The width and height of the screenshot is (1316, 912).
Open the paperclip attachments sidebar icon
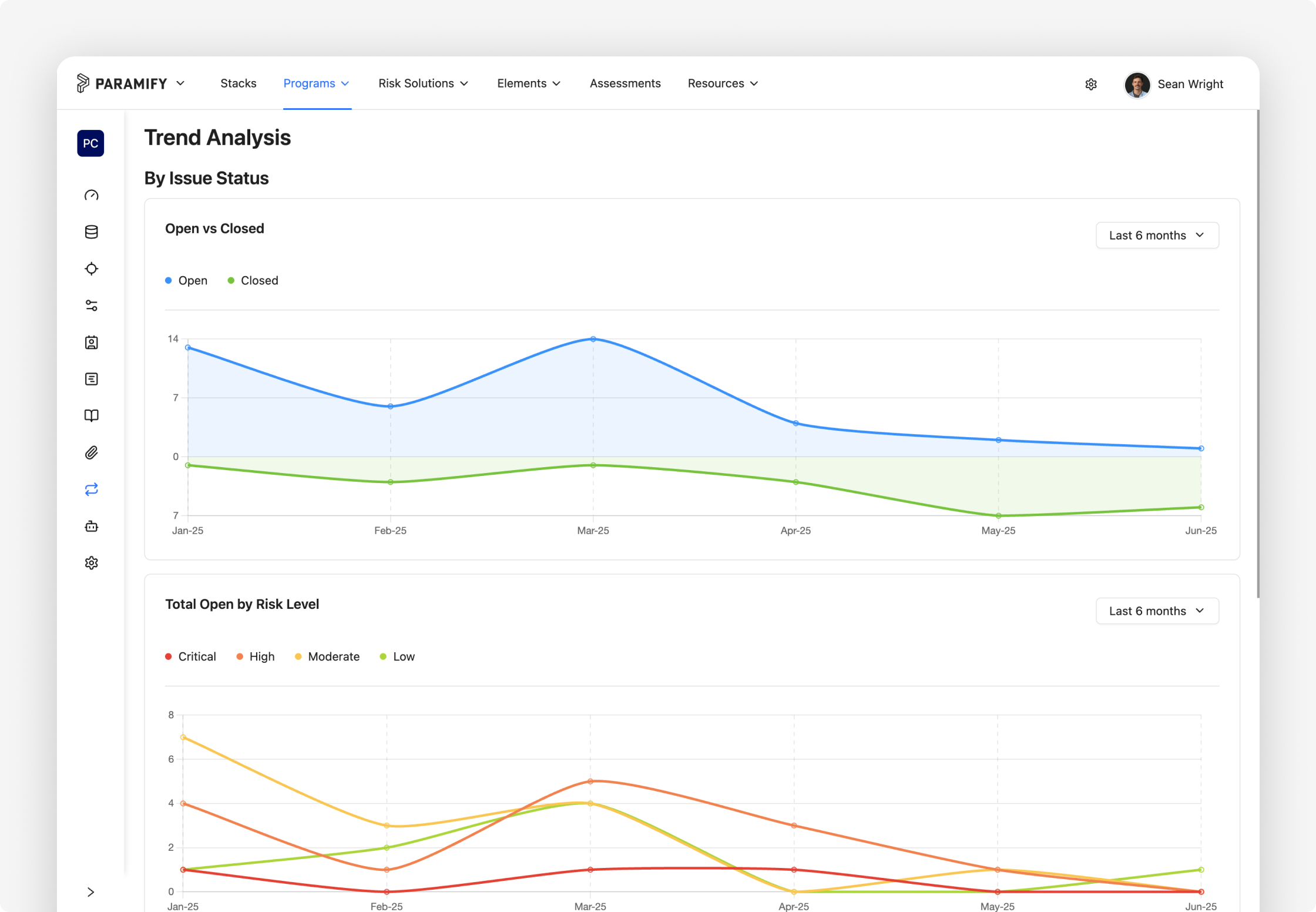point(91,452)
